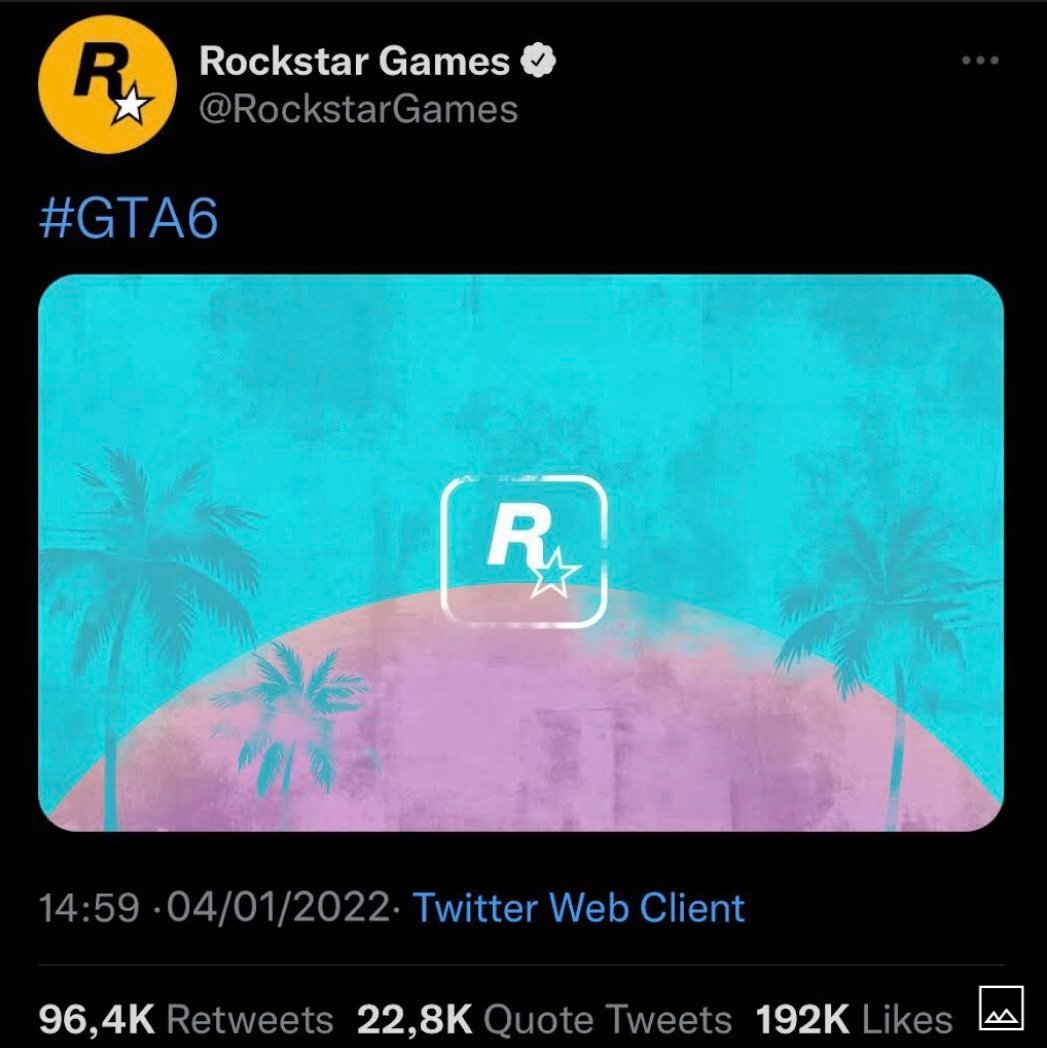Open the tweet's palm tree image
1047x1048 pixels.
521,553
